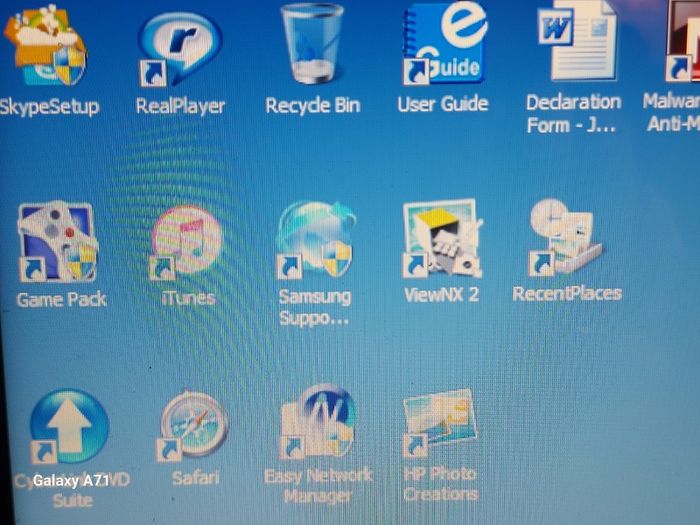
Task: Select the "SkypeSetup" label text
Action: pyautogui.click(x=49, y=107)
